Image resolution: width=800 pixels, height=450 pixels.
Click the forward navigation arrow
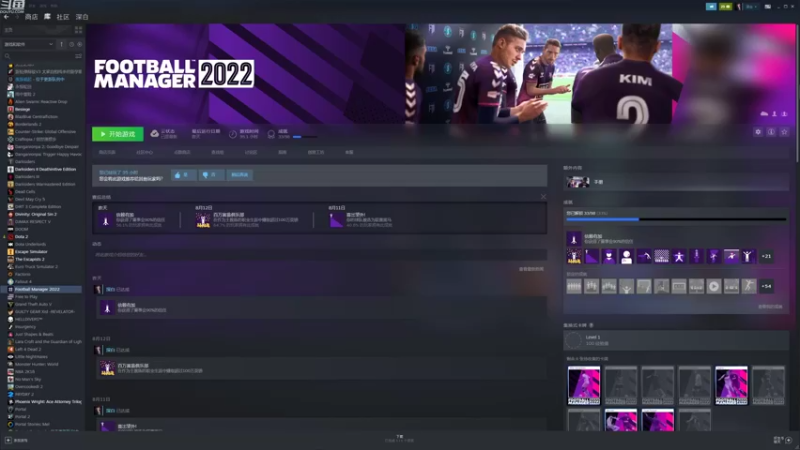pyautogui.click(x=16, y=17)
